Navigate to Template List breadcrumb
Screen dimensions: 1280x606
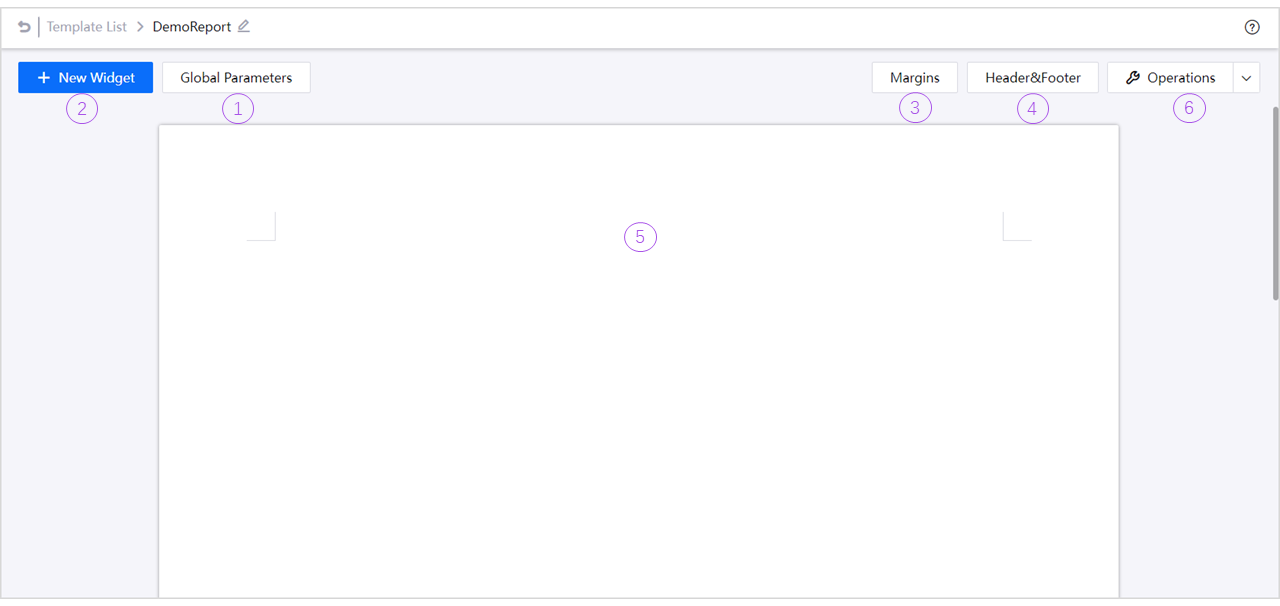click(x=86, y=27)
